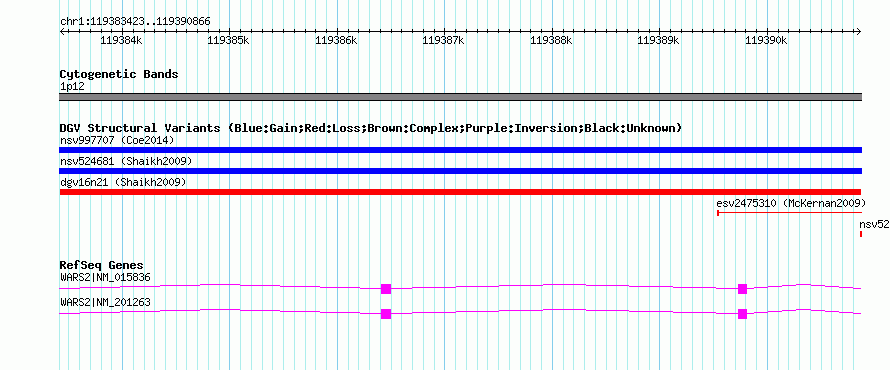Click the WARS2|NM_201263 gene label
The image size is (890, 370).
point(105,302)
